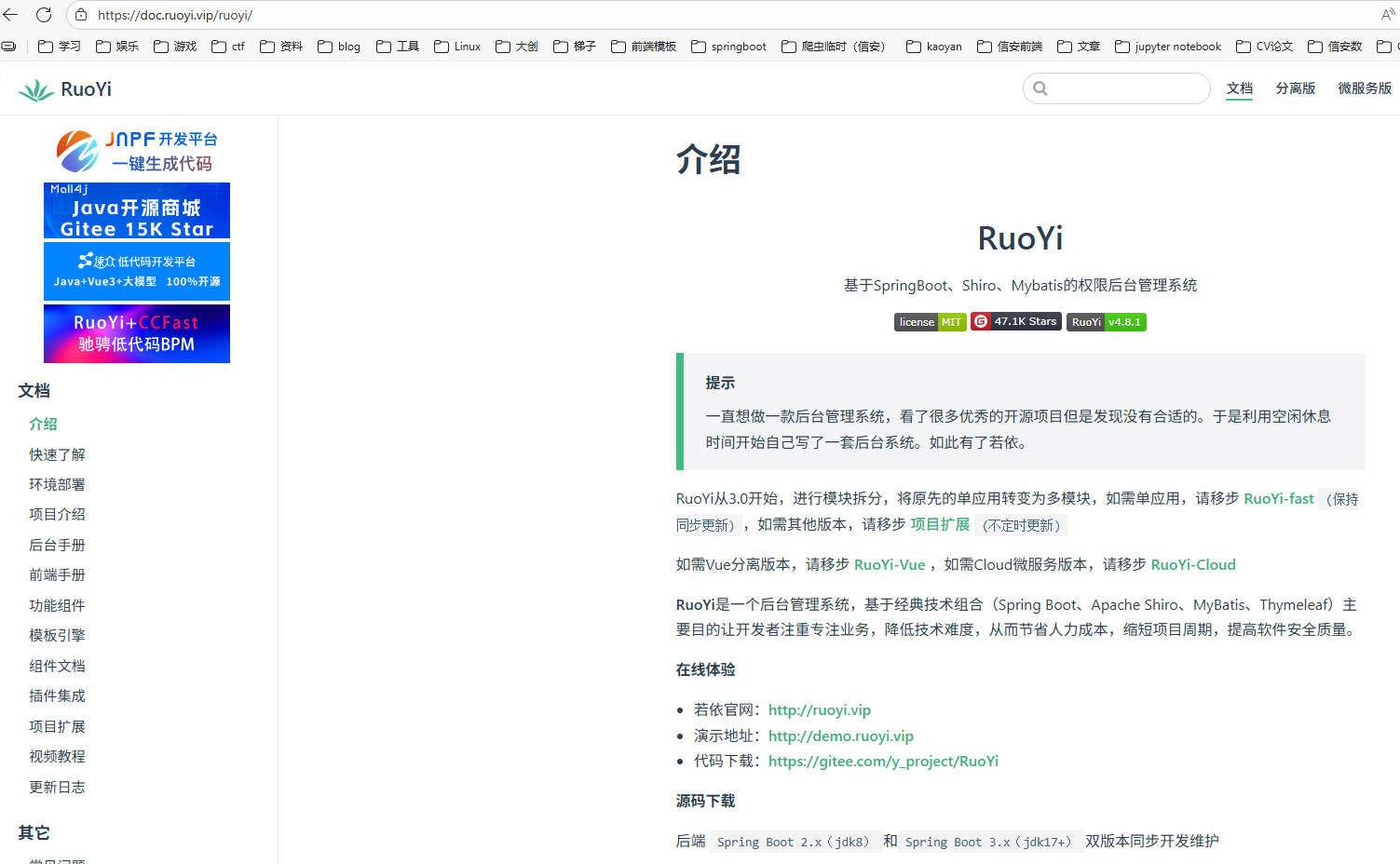1400x864 pixels.
Task: Open the gitee.com/y_project/RuoYi link
Action: coord(883,762)
